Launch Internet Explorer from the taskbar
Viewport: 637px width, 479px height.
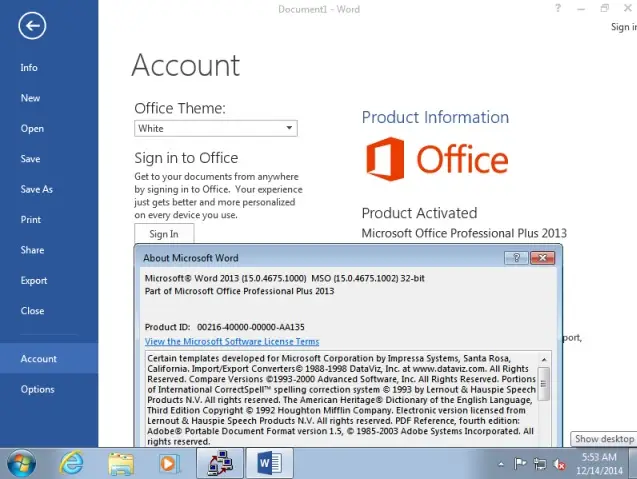pyautogui.click(x=72, y=463)
